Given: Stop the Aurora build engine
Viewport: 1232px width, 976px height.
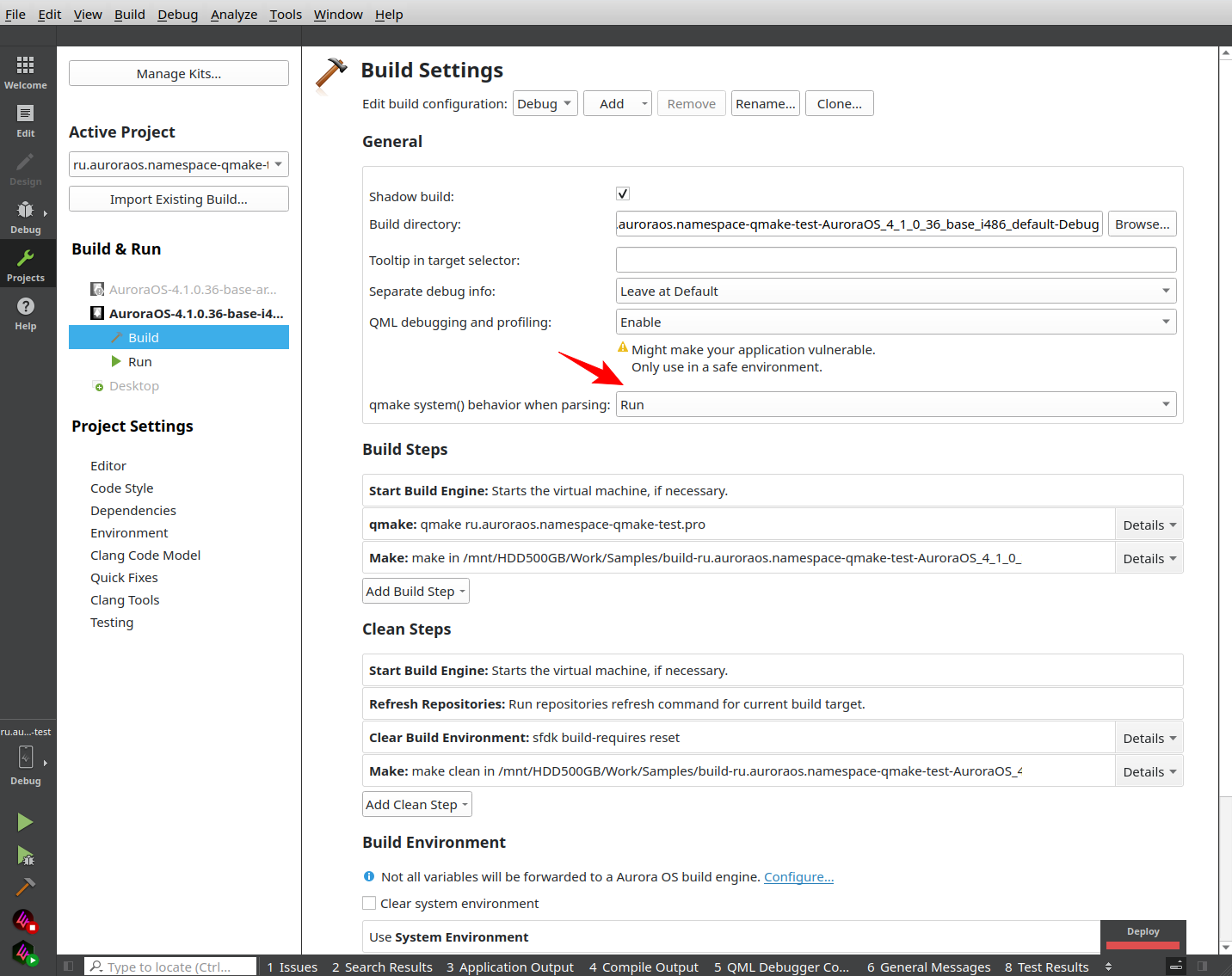Looking at the screenshot, I should (x=24, y=921).
